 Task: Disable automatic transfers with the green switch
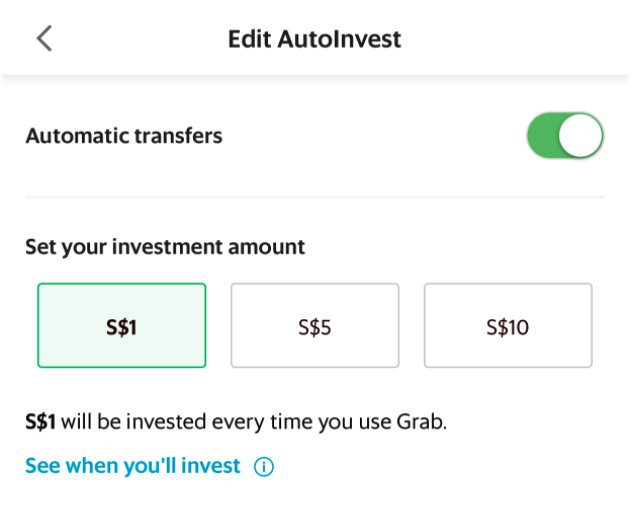pos(565,135)
